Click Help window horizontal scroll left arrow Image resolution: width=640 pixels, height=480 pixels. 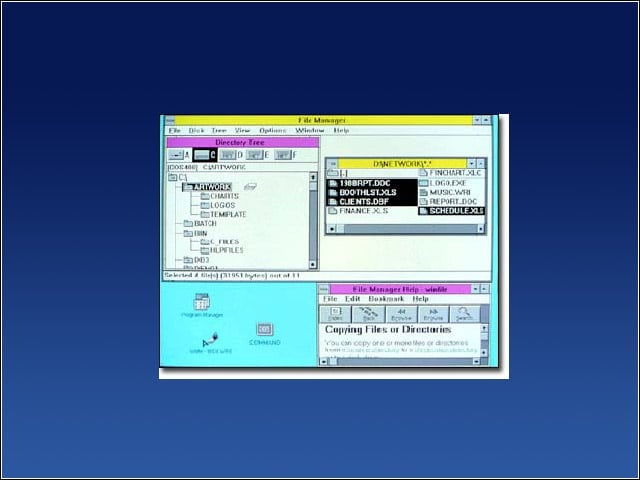tap(323, 362)
